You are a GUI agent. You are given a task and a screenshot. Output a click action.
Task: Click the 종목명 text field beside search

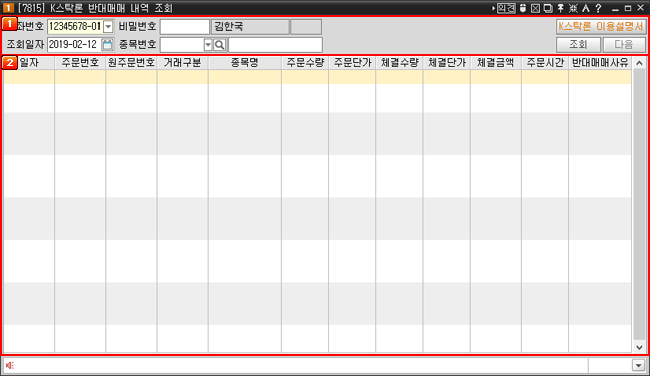[275, 45]
